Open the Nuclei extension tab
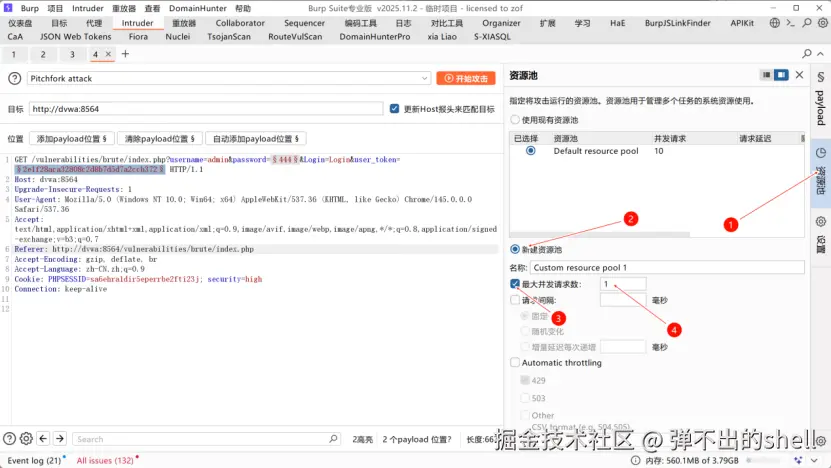831x468 pixels. [x=178, y=37]
